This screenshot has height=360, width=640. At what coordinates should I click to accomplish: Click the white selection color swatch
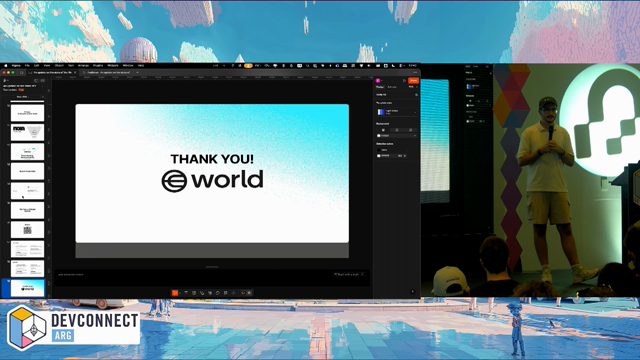click(379, 156)
